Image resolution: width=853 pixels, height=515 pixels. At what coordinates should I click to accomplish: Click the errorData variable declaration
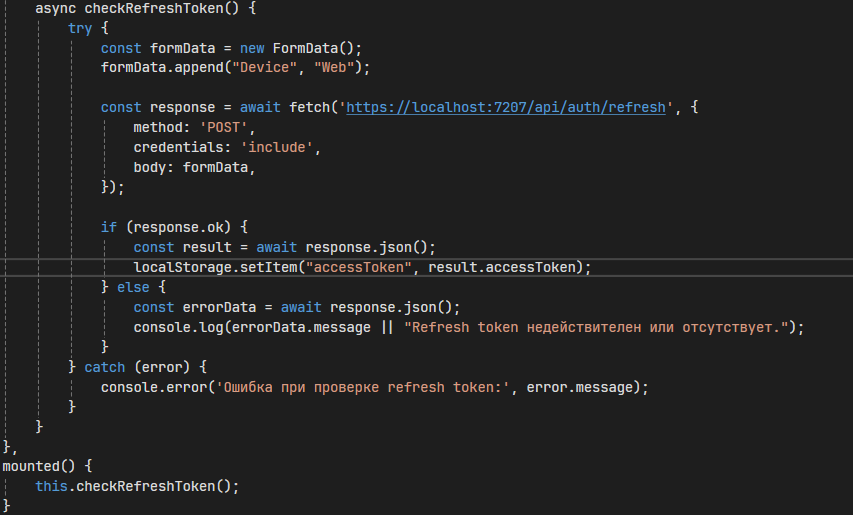219,307
